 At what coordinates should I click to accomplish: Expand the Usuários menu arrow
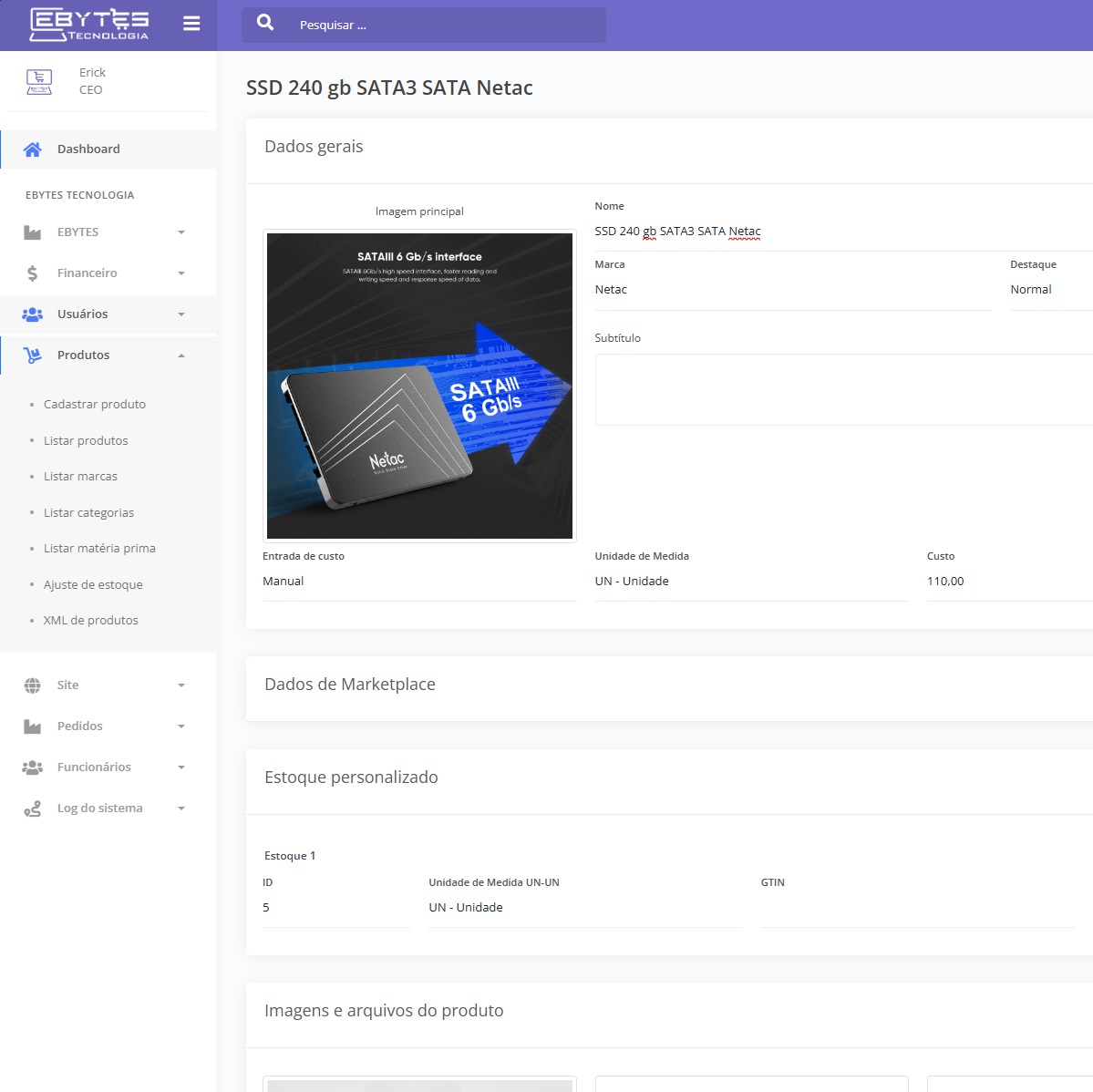click(181, 314)
